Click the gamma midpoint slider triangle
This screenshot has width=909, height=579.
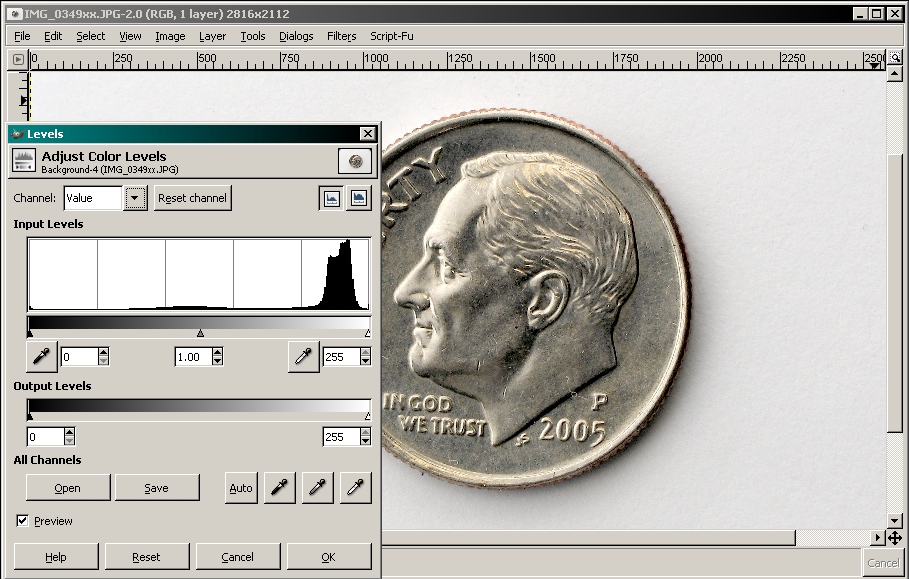(200, 333)
